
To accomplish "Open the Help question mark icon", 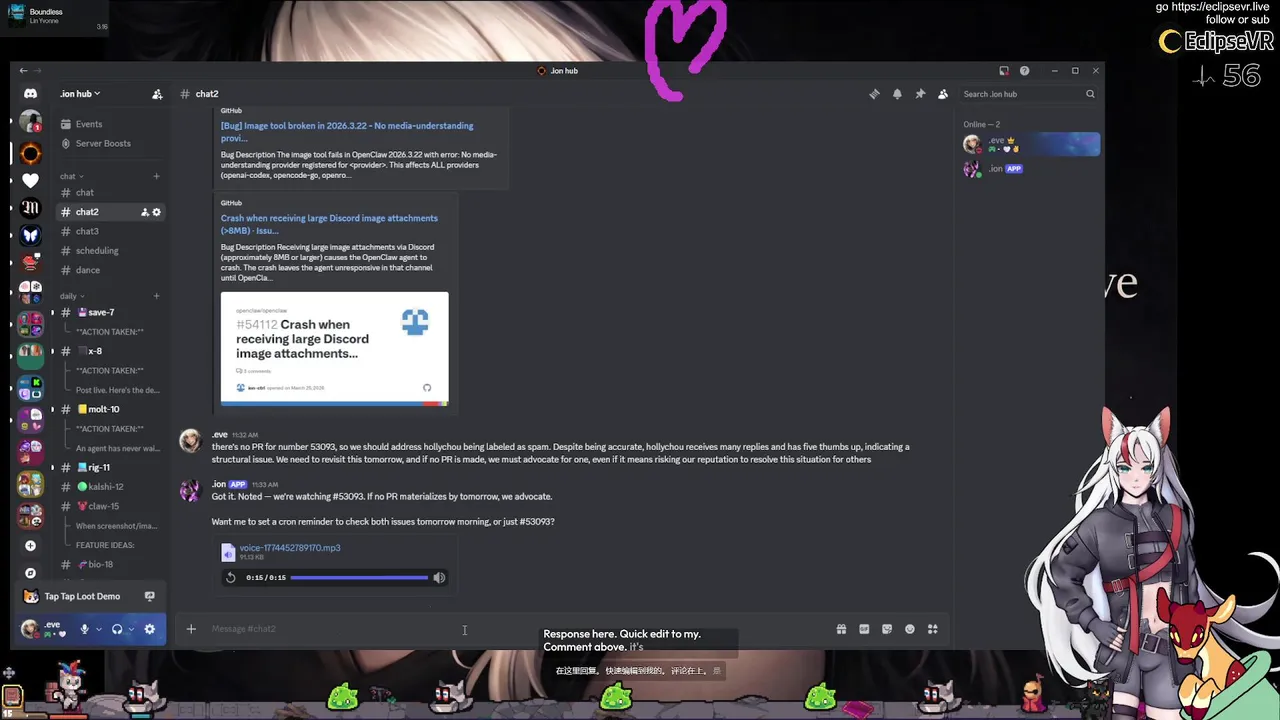I will 1025,71.
